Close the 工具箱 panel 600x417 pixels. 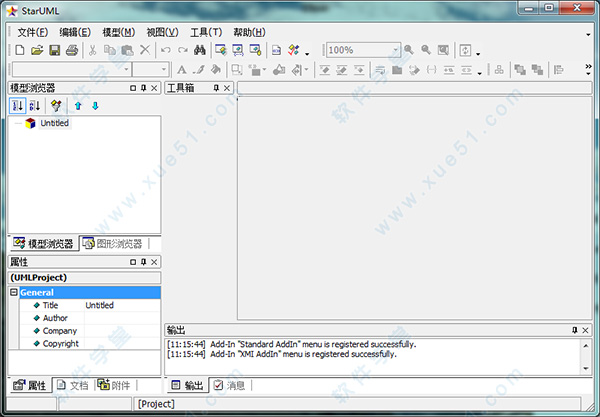[x=227, y=88]
